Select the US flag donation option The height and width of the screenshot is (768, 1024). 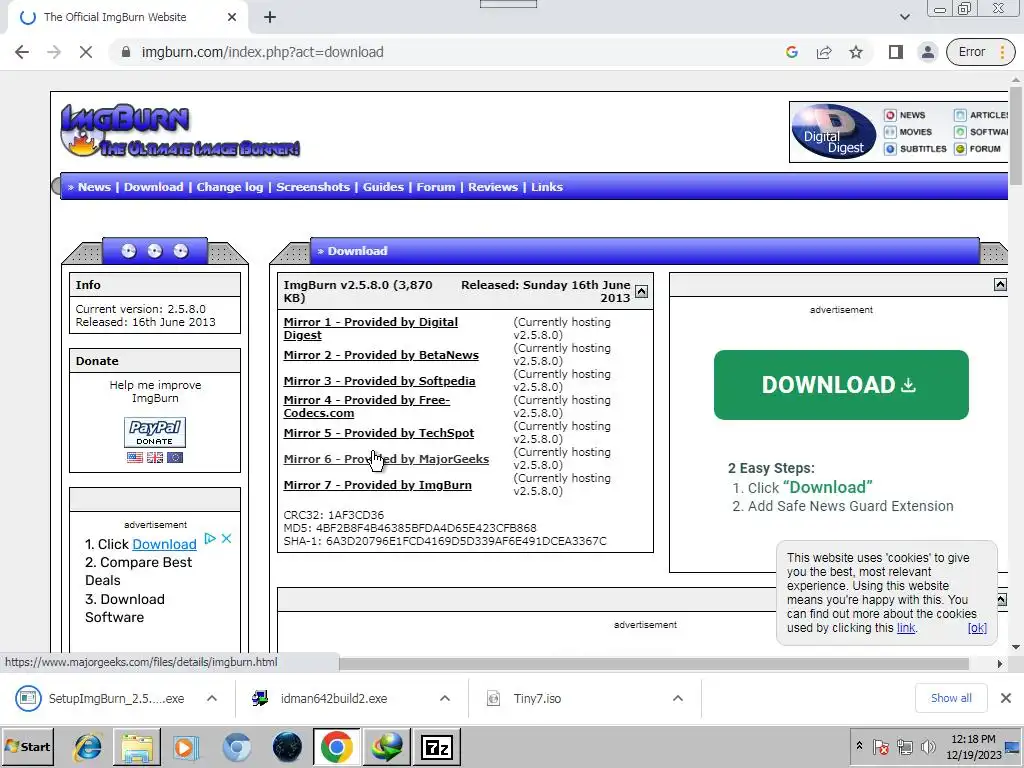(135, 458)
